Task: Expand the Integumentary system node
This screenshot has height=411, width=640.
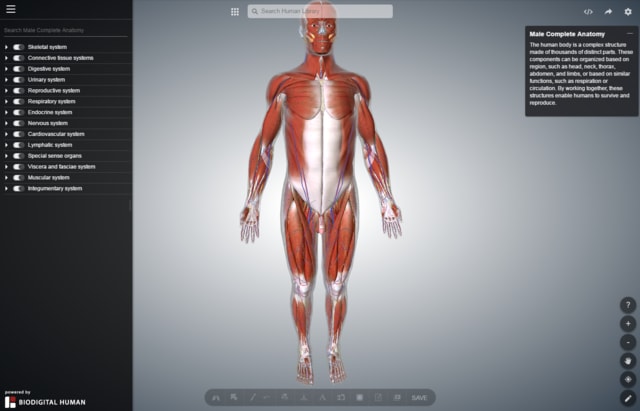Action: coord(6,188)
